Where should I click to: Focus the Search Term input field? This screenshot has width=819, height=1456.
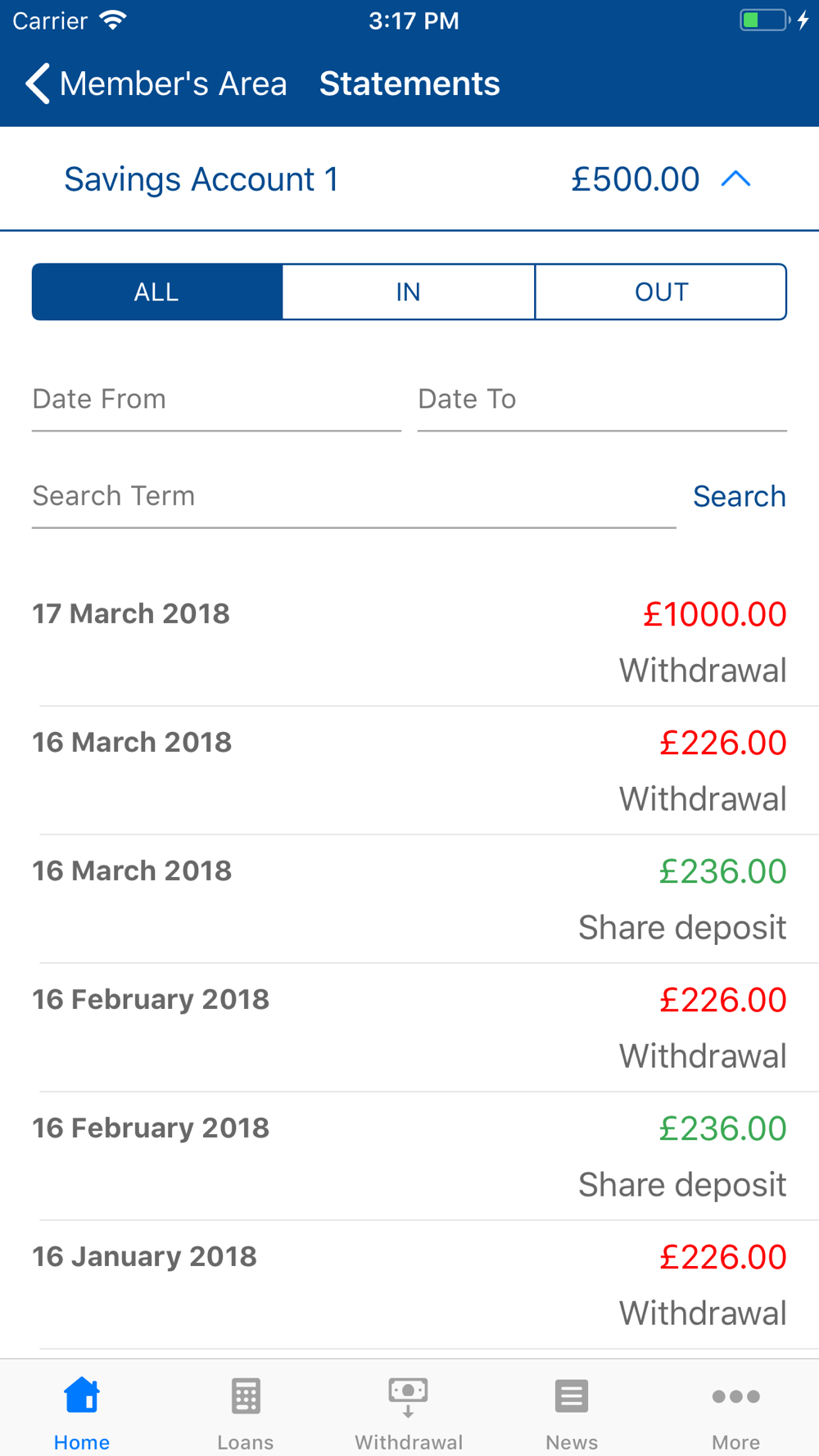[x=354, y=496]
